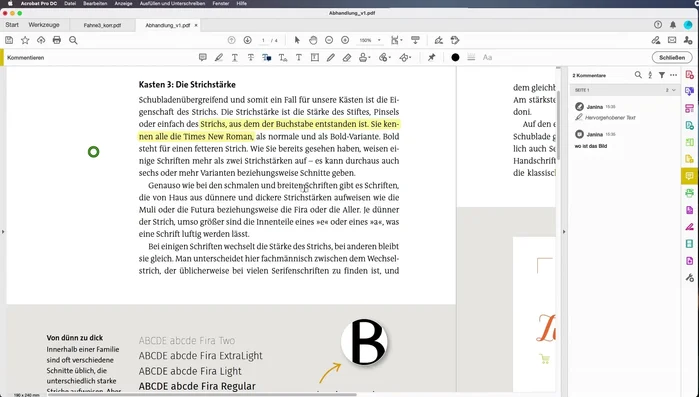Image resolution: width=699 pixels, height=397 pixels.
Task: Open the line thickness control
Action: tap(471, 57)
